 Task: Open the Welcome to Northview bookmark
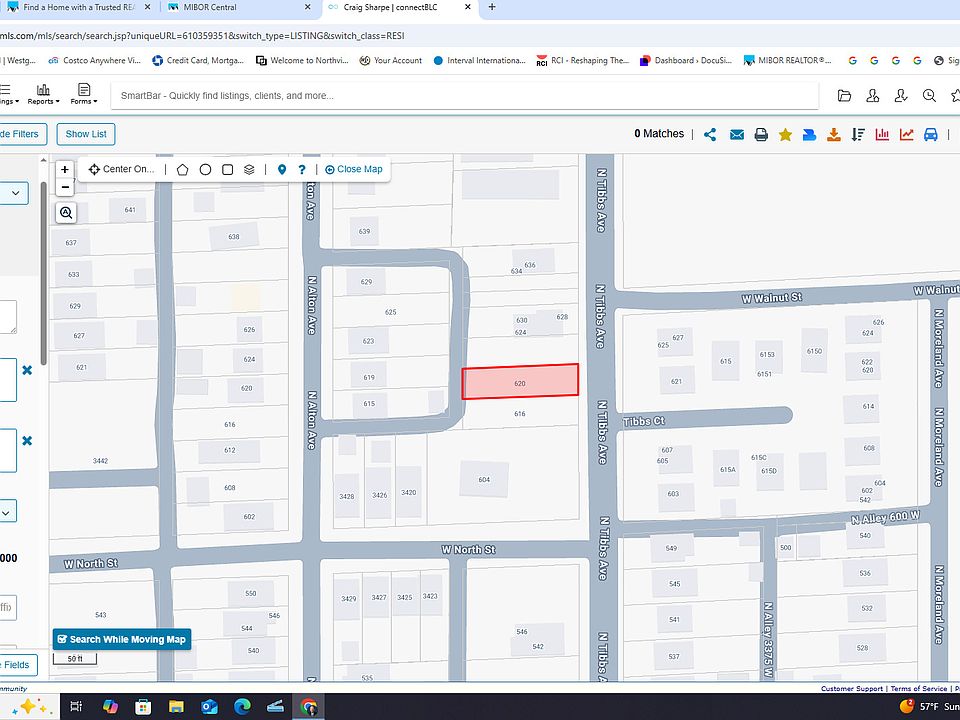302,61
